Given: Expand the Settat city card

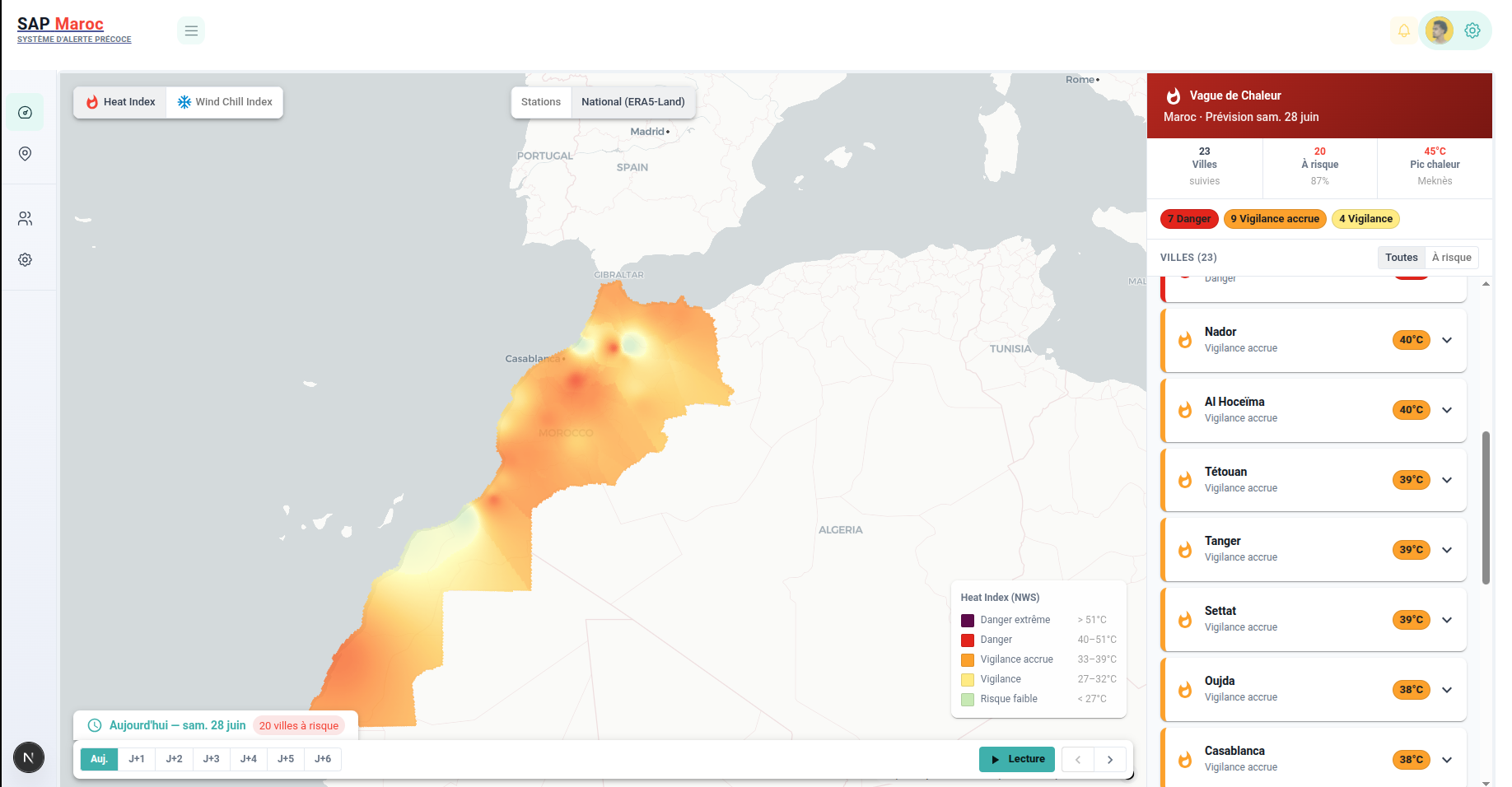Looking at the screenshot, I should click(x=1447, y=620).
